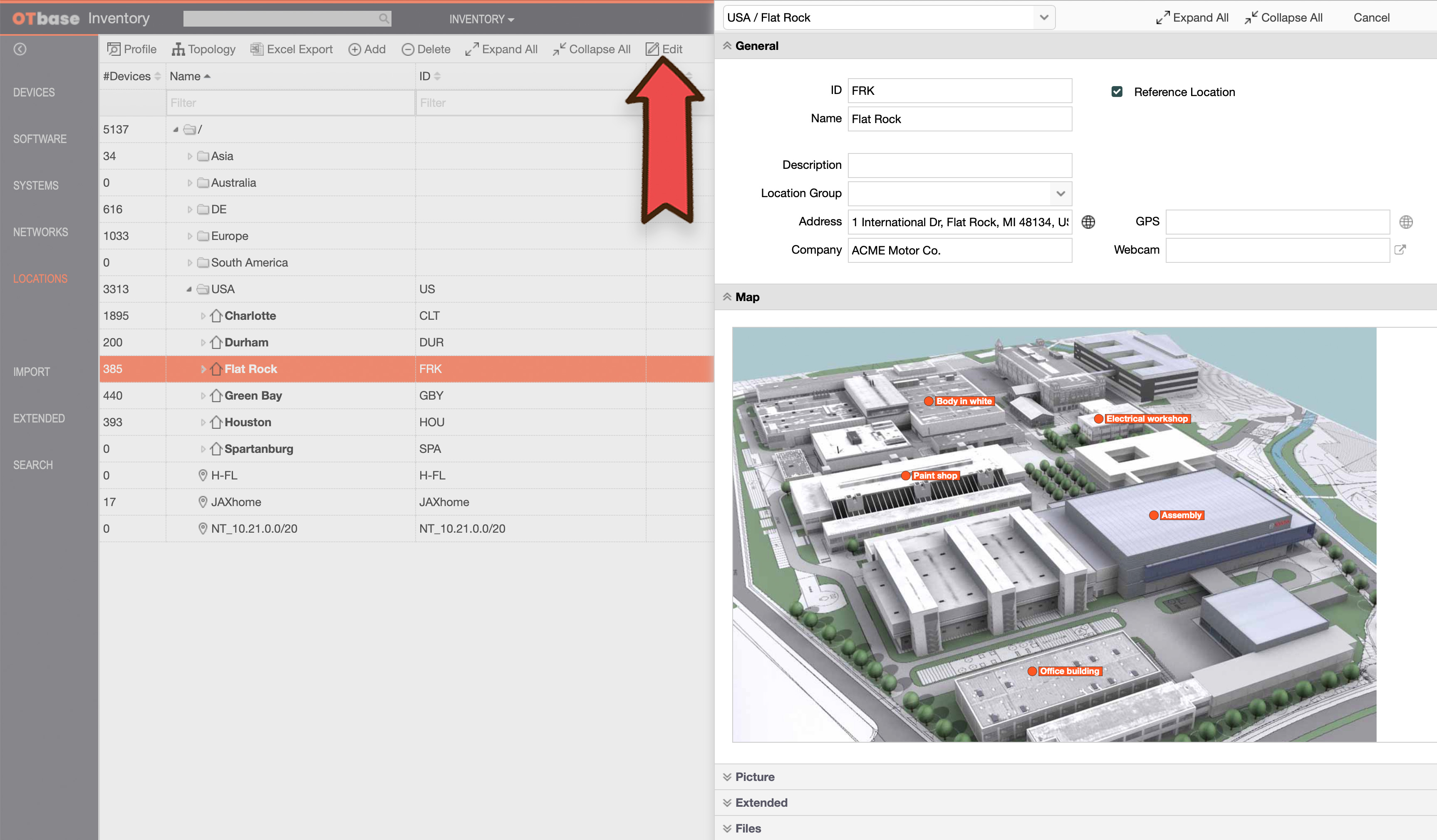
Task: Export locations via Excel Export
Action: (291, 49)
